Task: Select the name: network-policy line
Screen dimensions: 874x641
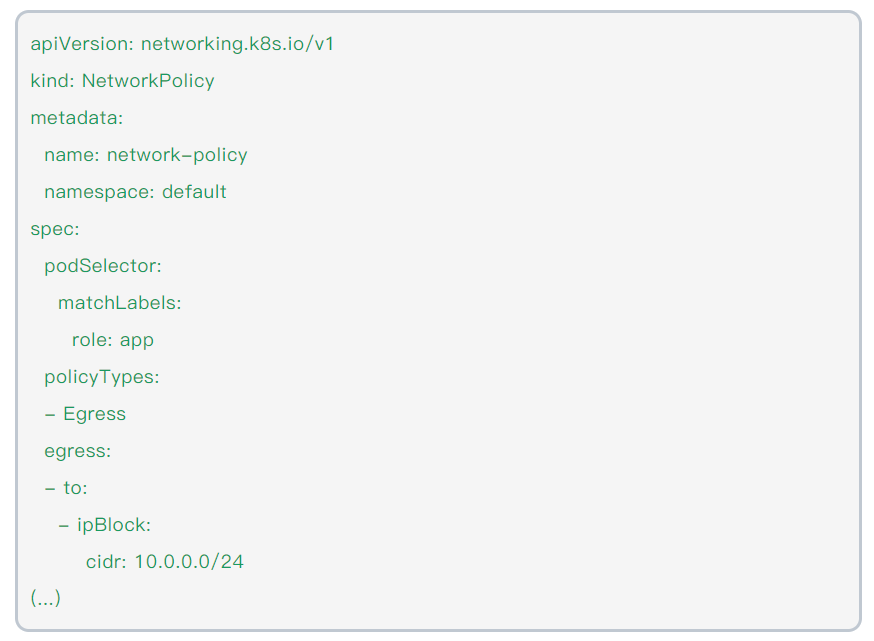Action: (x=145, y=155)
